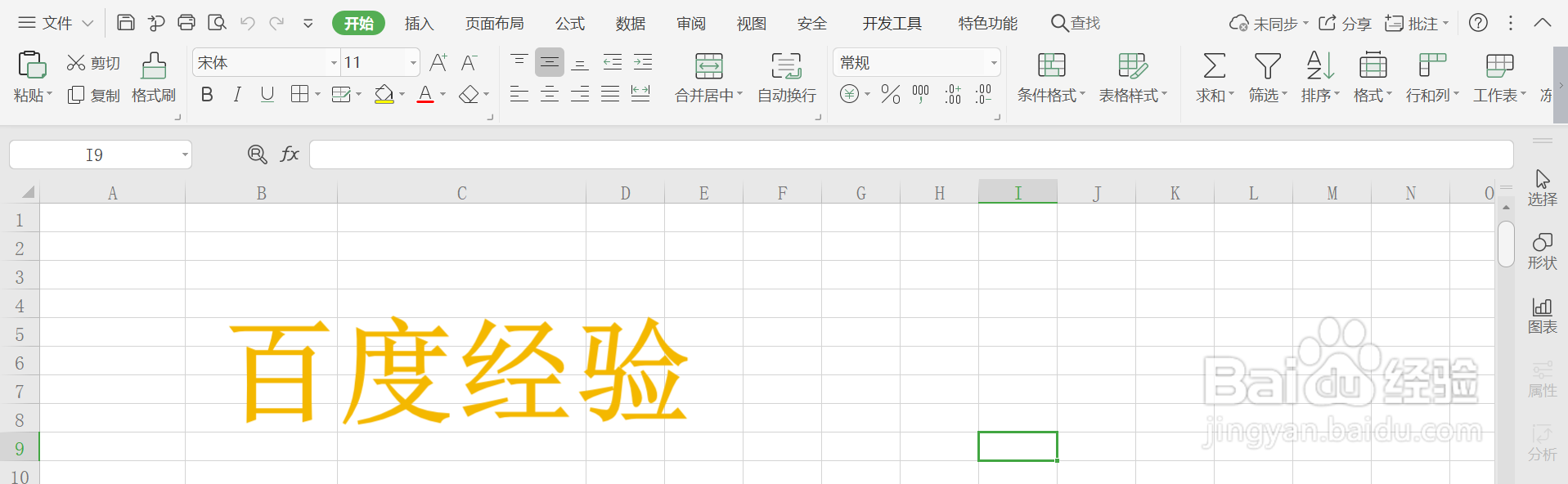Switch to the Insert (插入) tab
This screenshot has width=1568, height=484.
click(419, 24)
